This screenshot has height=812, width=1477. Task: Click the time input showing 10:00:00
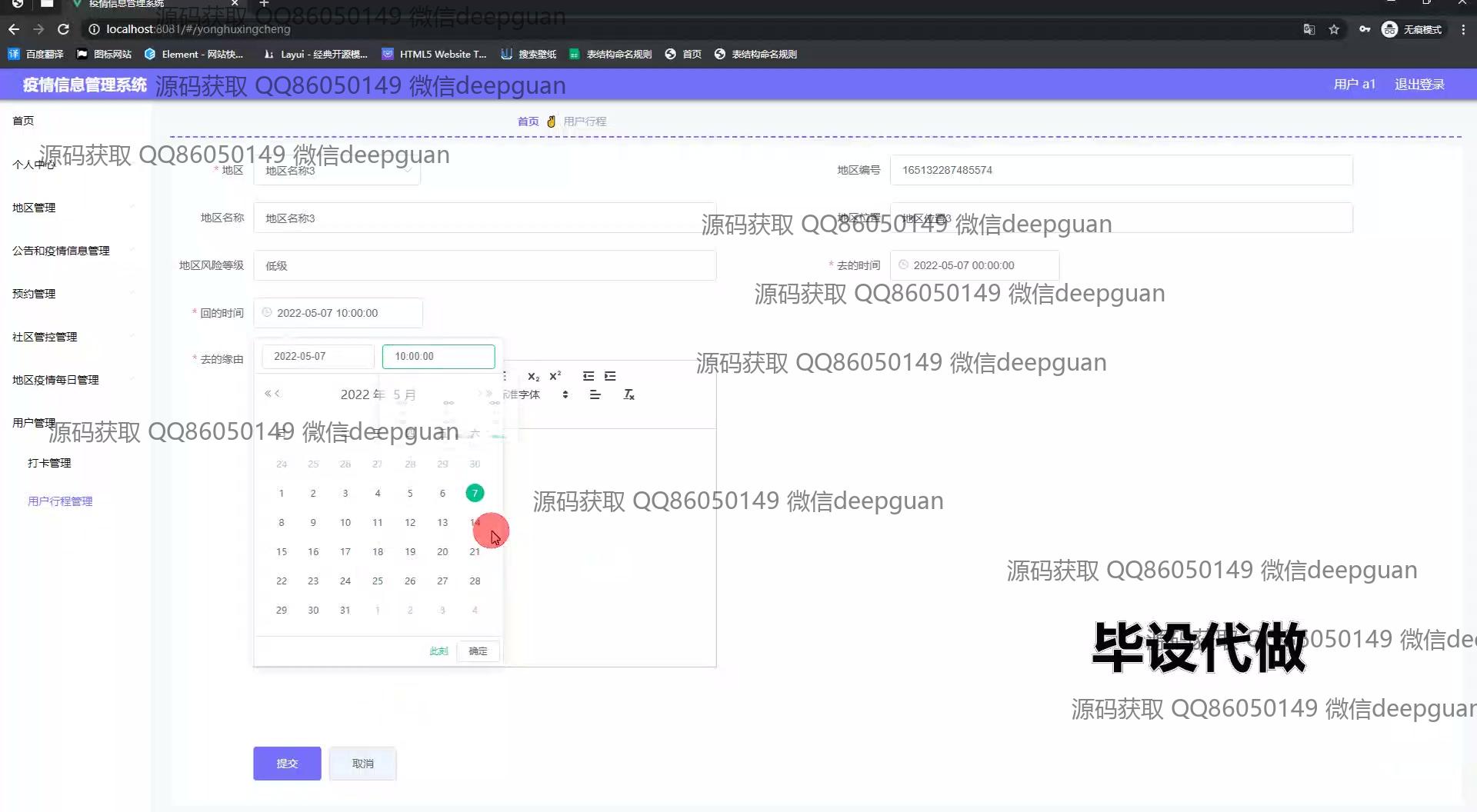click(438, 356)
